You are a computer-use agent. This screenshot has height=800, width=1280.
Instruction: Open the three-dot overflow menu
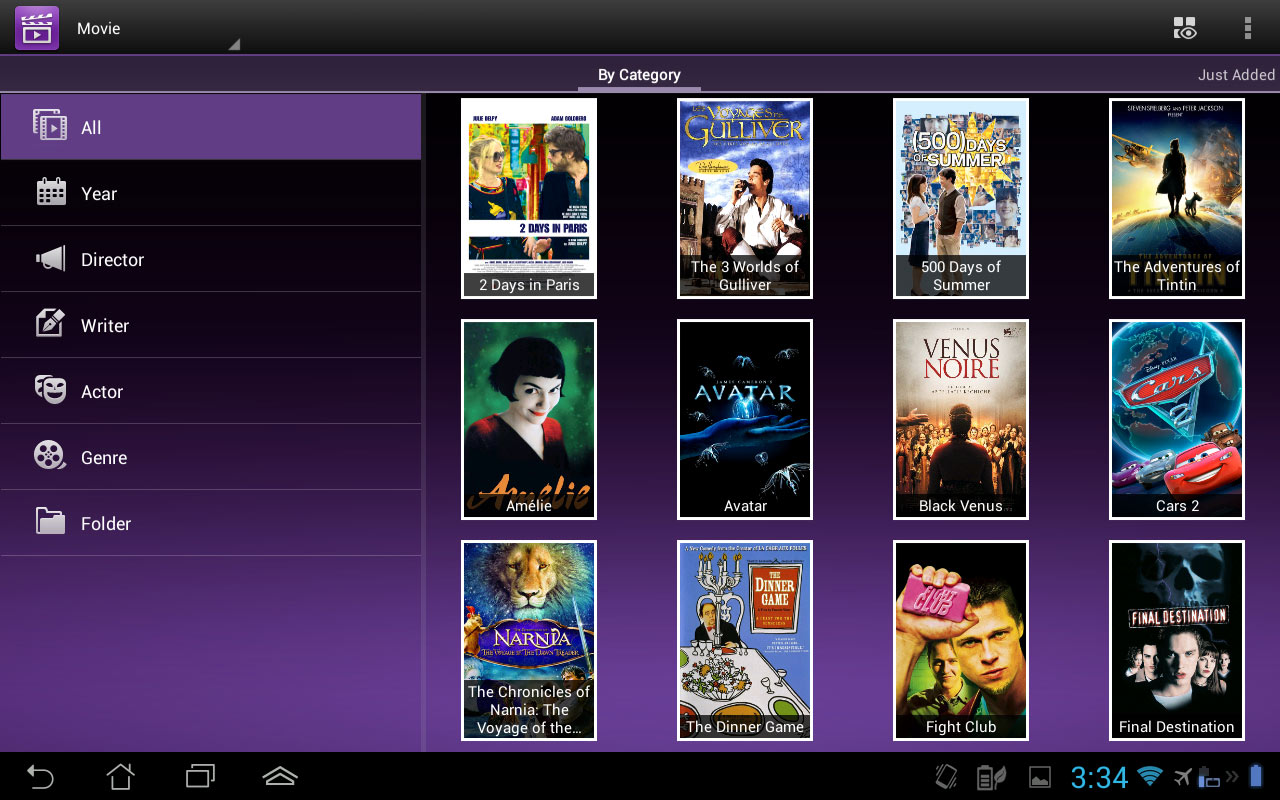coord(1247,28)
